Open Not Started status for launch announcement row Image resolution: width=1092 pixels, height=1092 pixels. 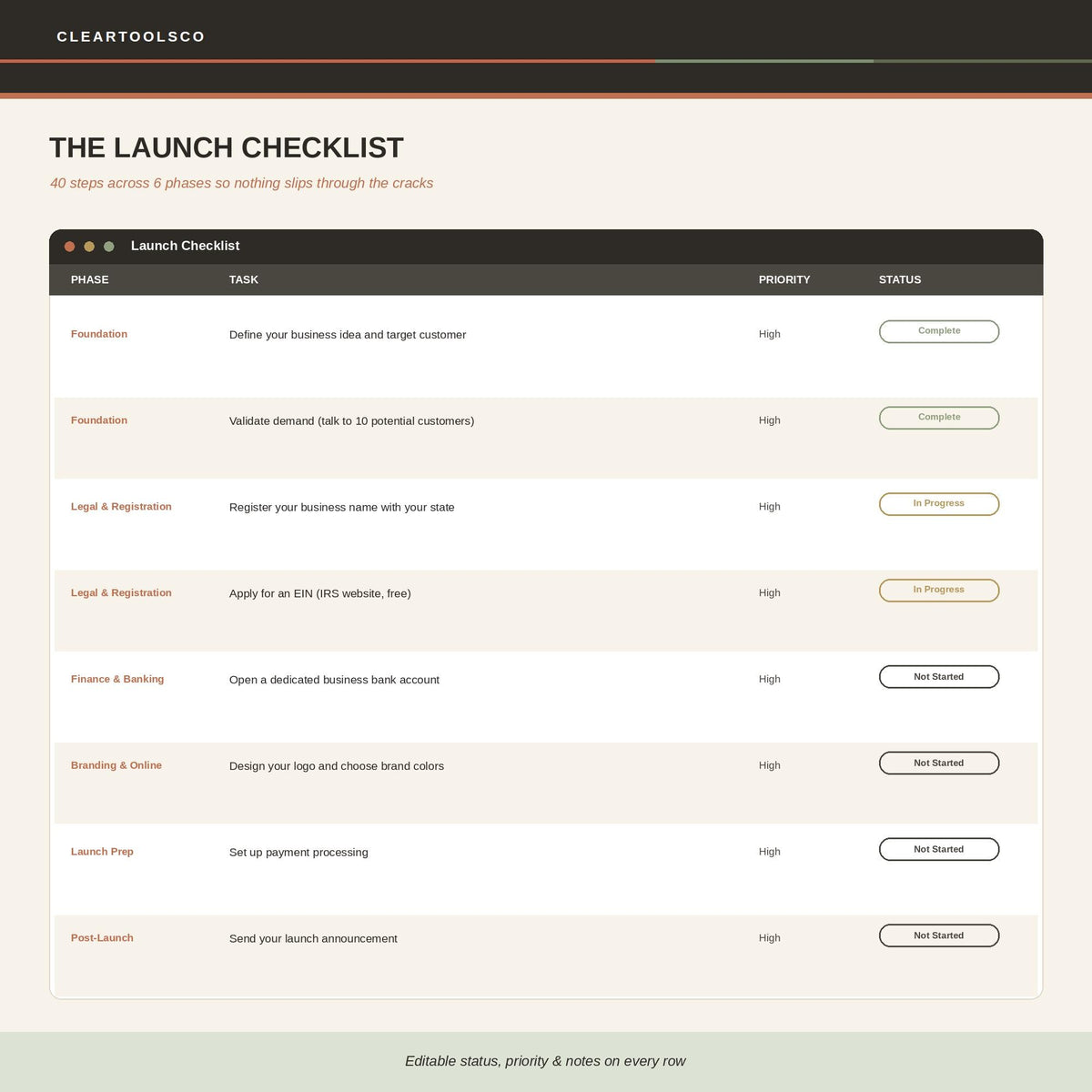point(939,936)
